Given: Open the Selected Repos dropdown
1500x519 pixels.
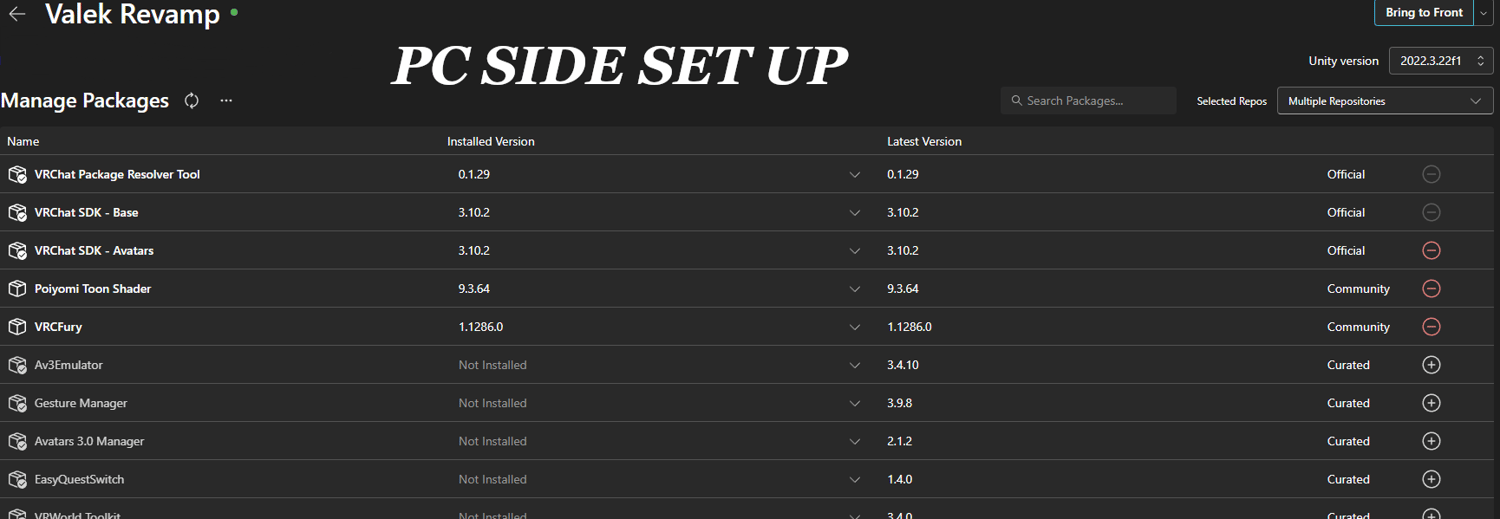Looking at the screenshot, I should click(x=1384, y=101).
